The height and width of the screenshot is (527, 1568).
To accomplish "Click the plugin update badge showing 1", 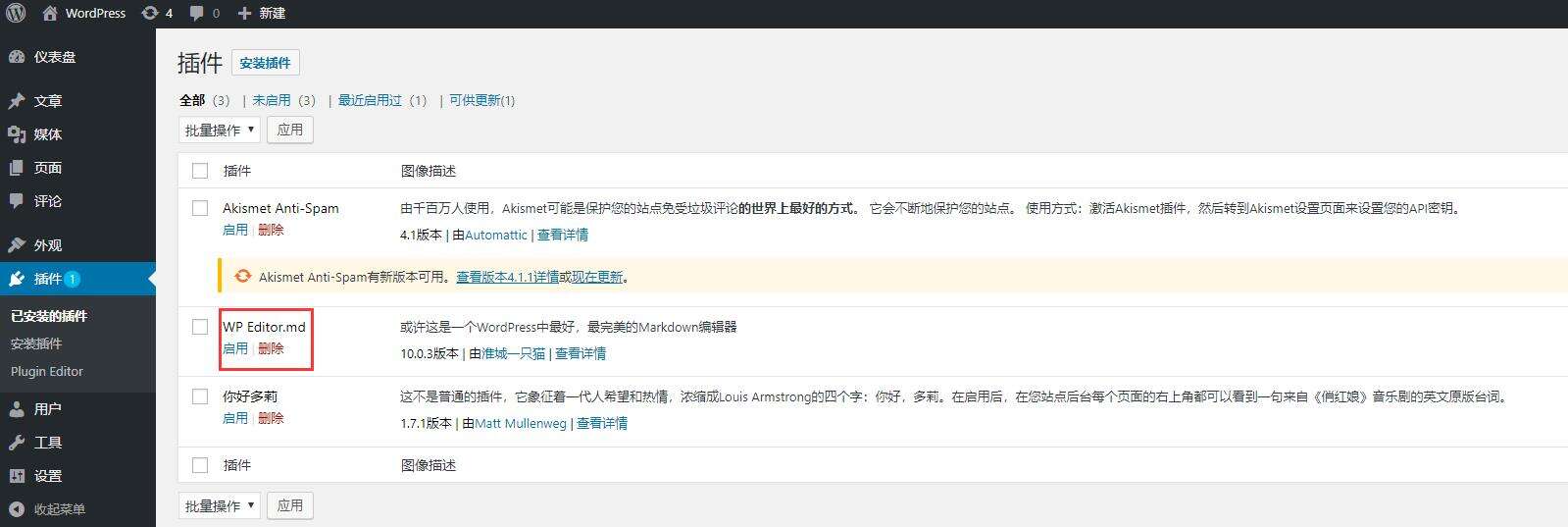I will (73, 279).
